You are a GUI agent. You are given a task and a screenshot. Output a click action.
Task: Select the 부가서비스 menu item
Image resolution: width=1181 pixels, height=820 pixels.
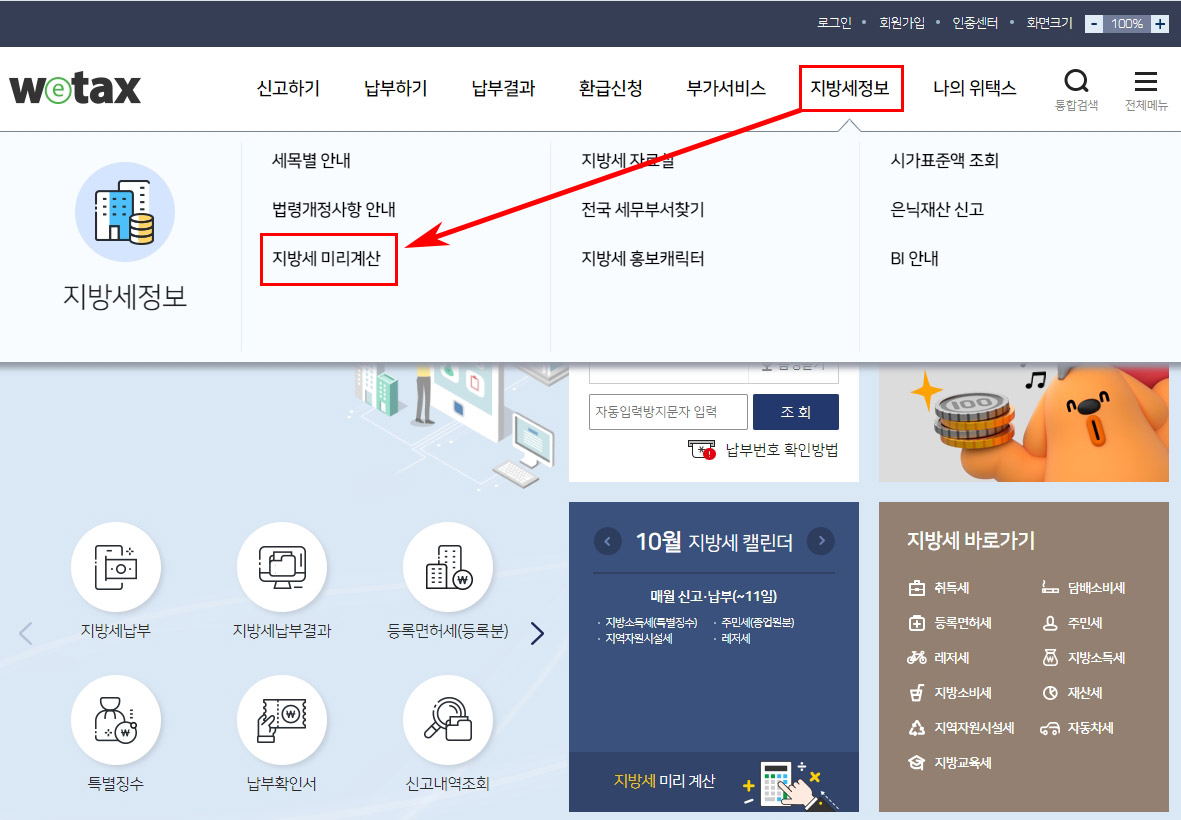(x=725, y=88)
